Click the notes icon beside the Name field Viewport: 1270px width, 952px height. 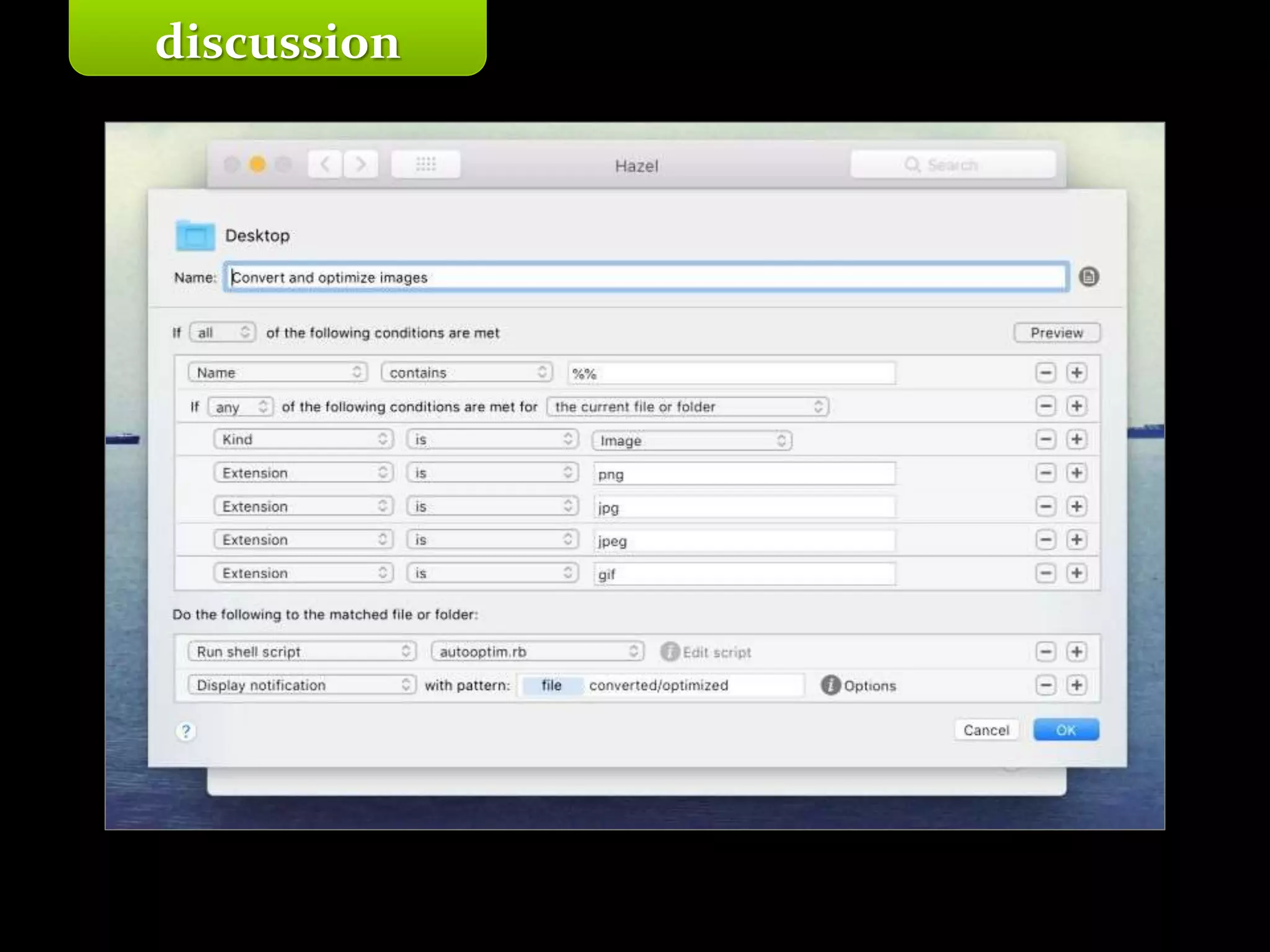1088,276
